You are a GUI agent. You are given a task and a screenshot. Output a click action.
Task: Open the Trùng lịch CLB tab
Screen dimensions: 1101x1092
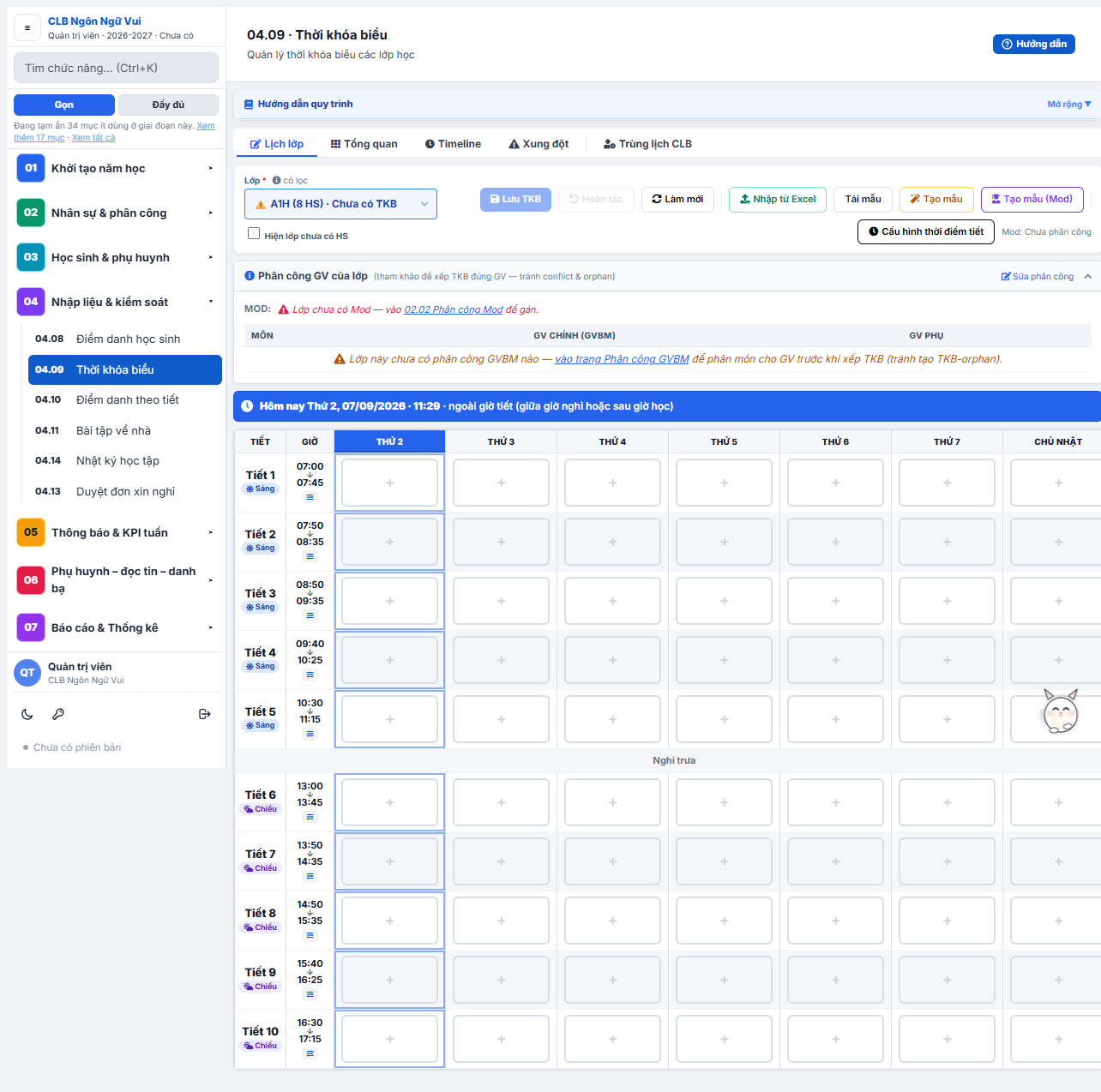(647, 144)
